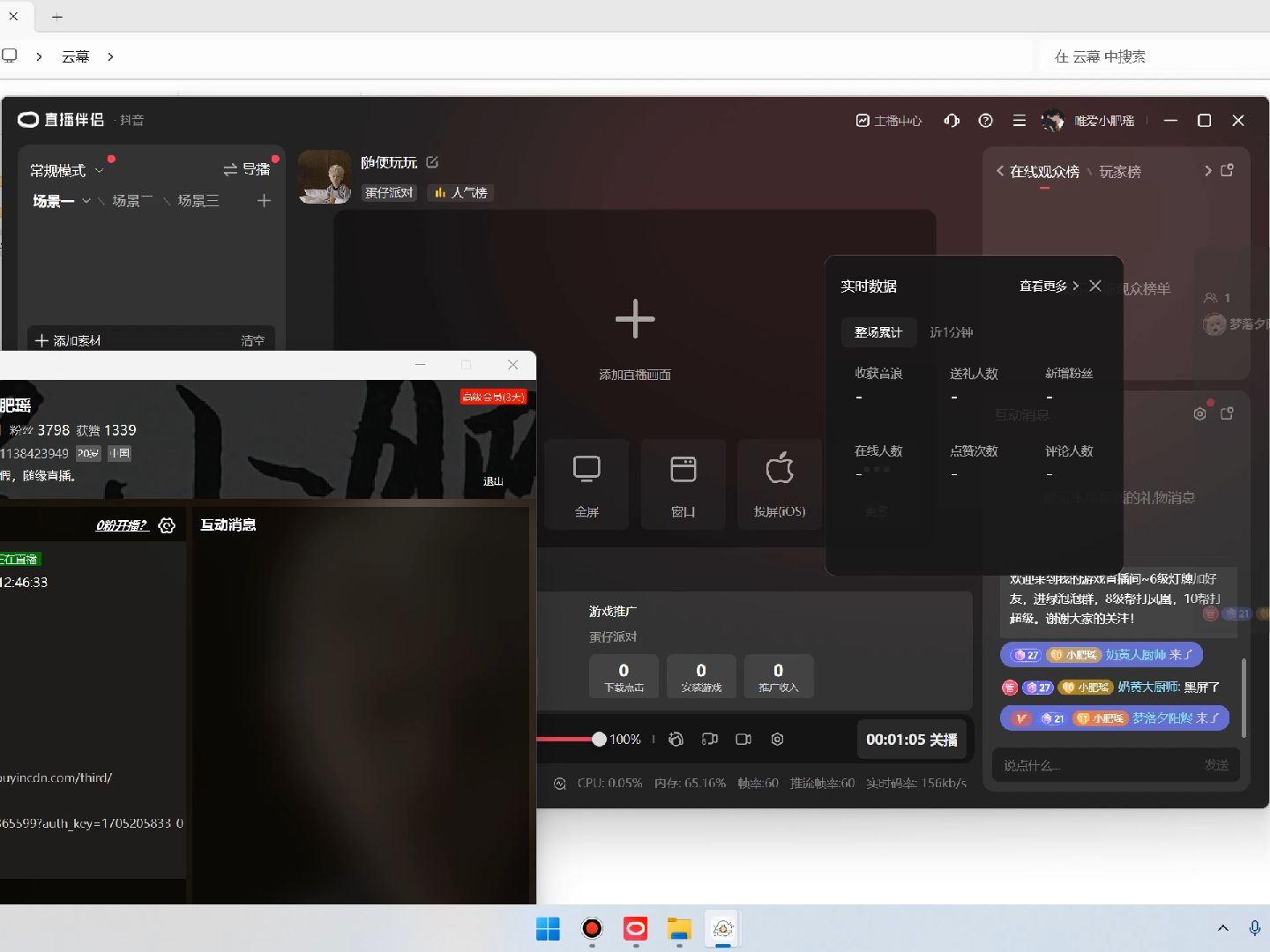Screen dimensions: 1270x952
Task: Close the 实时数据 panel
Action: click(1095, 286)
